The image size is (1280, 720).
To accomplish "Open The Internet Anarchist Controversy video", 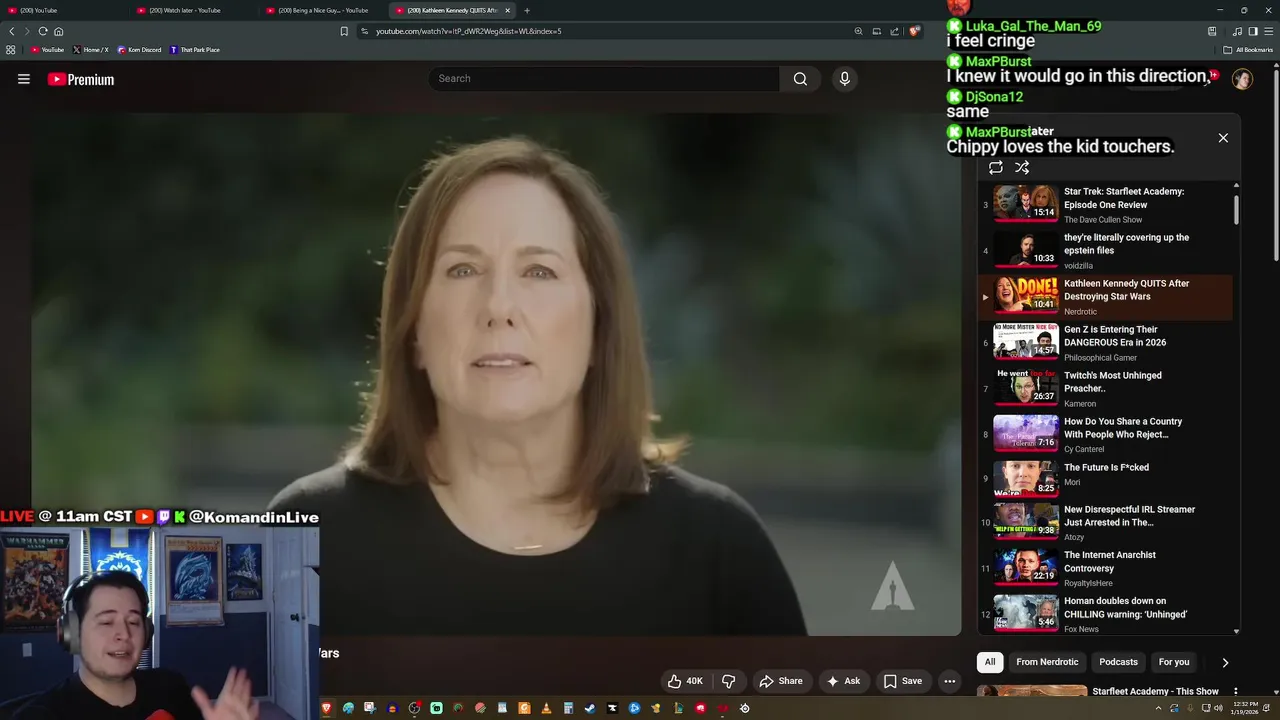I will pos(1105,569).
